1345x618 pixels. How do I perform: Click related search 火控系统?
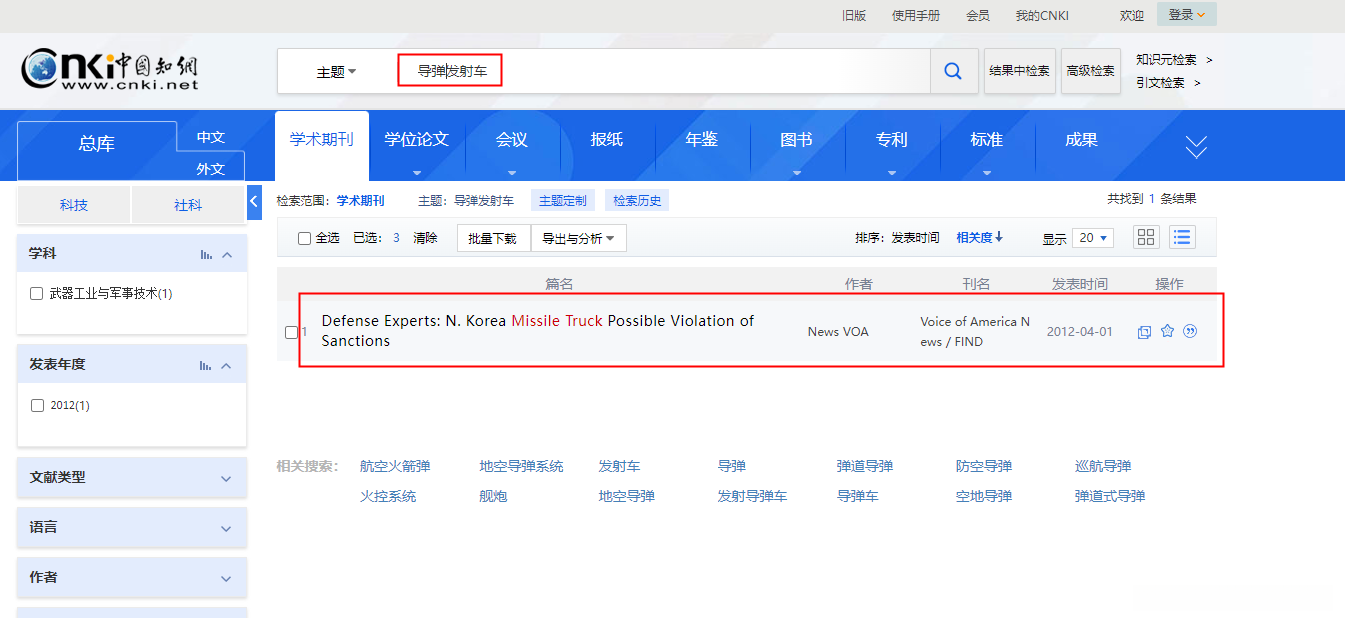[388, 496]
